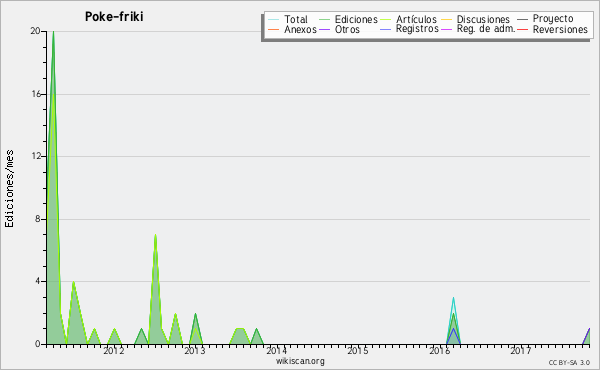
Task: Click the Otros legend label
Action: pos(347,29)
